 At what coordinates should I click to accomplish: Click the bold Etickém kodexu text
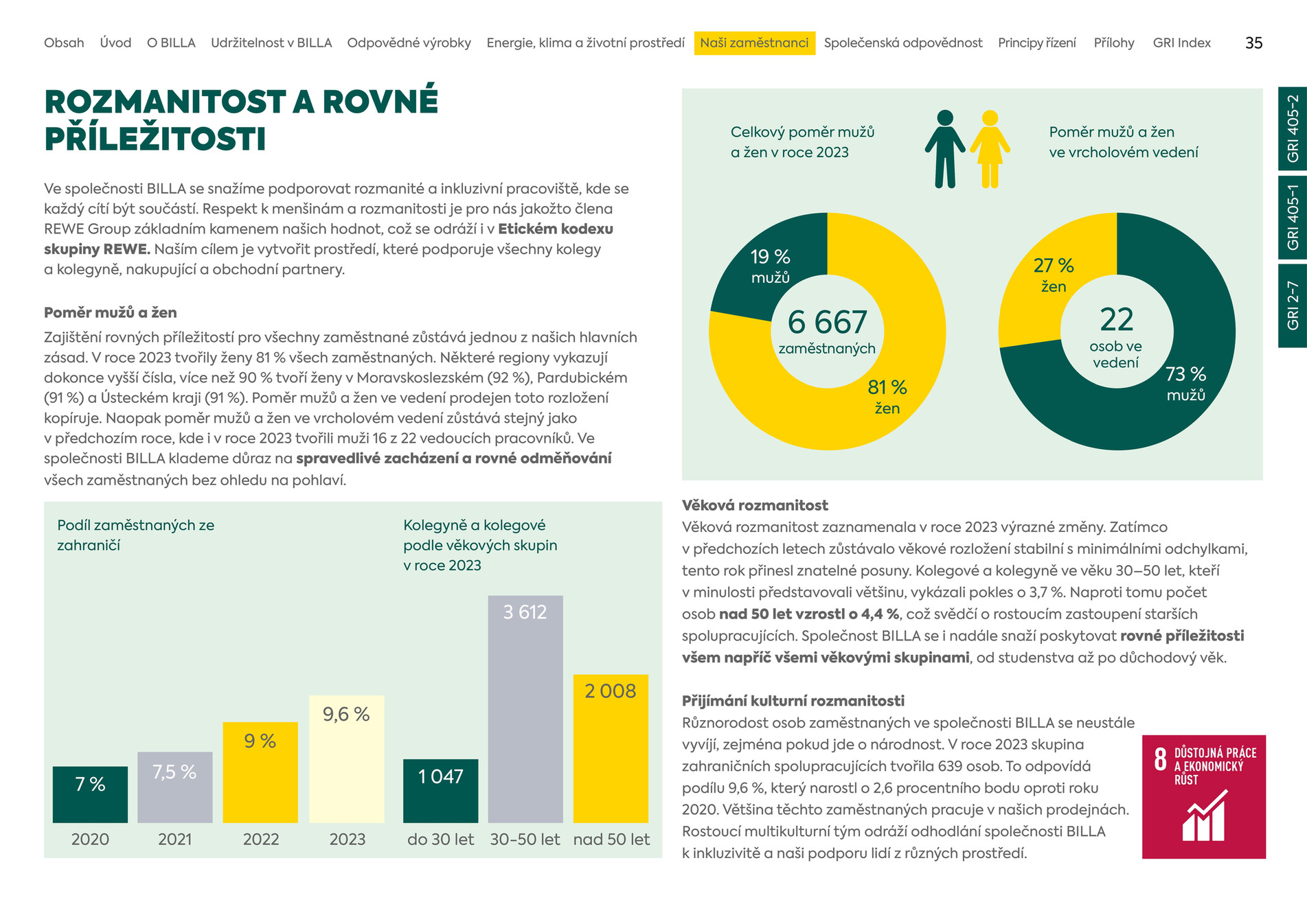[556, 229]
